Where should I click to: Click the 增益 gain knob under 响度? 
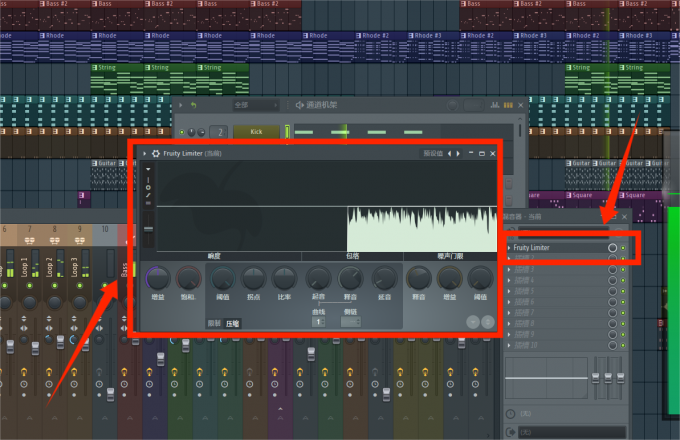tap(158, 278)
